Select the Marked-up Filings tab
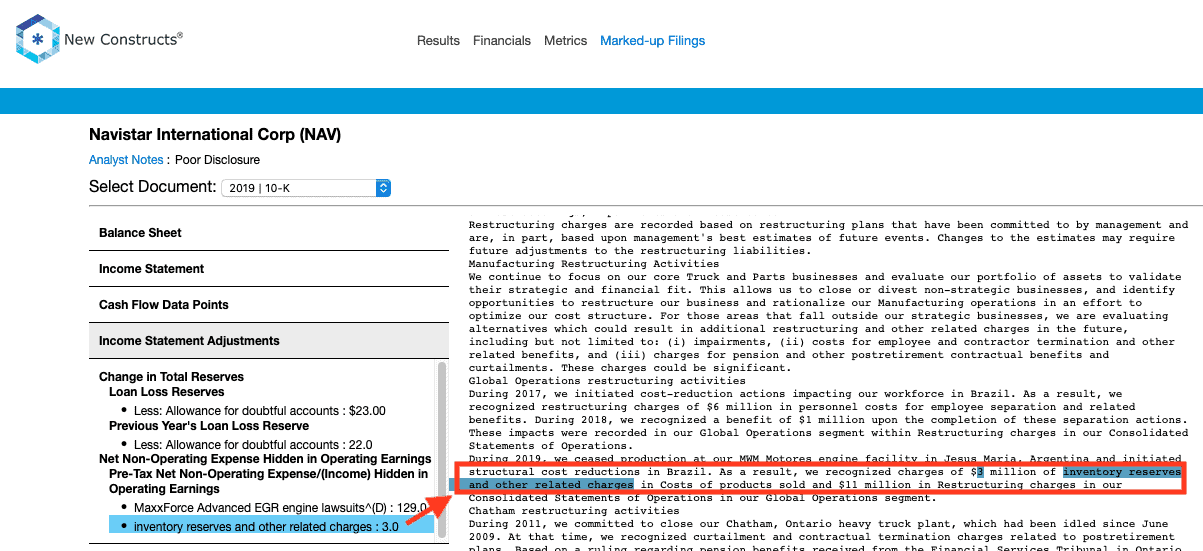 (x=652, y=41)
